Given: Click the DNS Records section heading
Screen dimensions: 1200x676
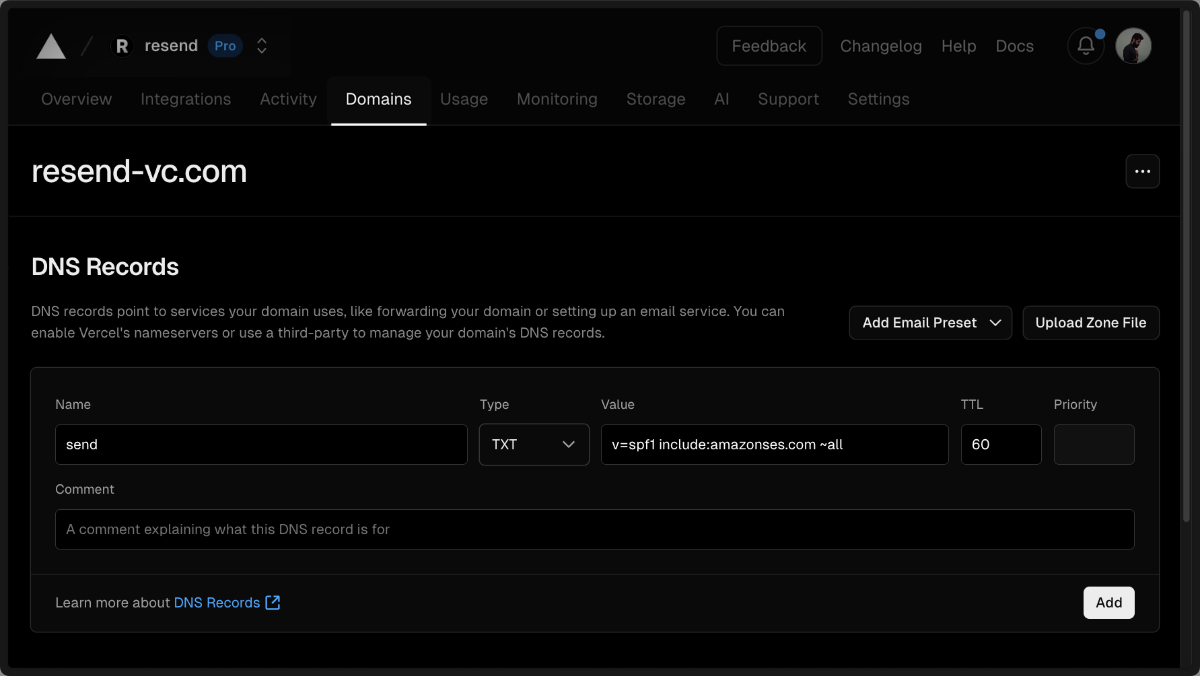Looking at the screenshot, I should 105,267.
